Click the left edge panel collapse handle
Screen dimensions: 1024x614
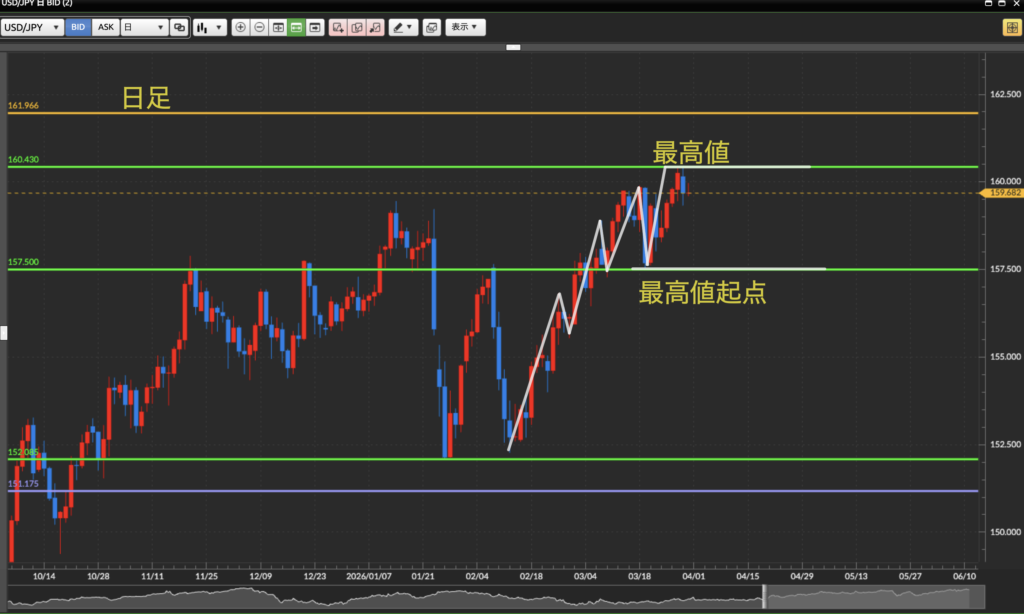pos(3,333)
